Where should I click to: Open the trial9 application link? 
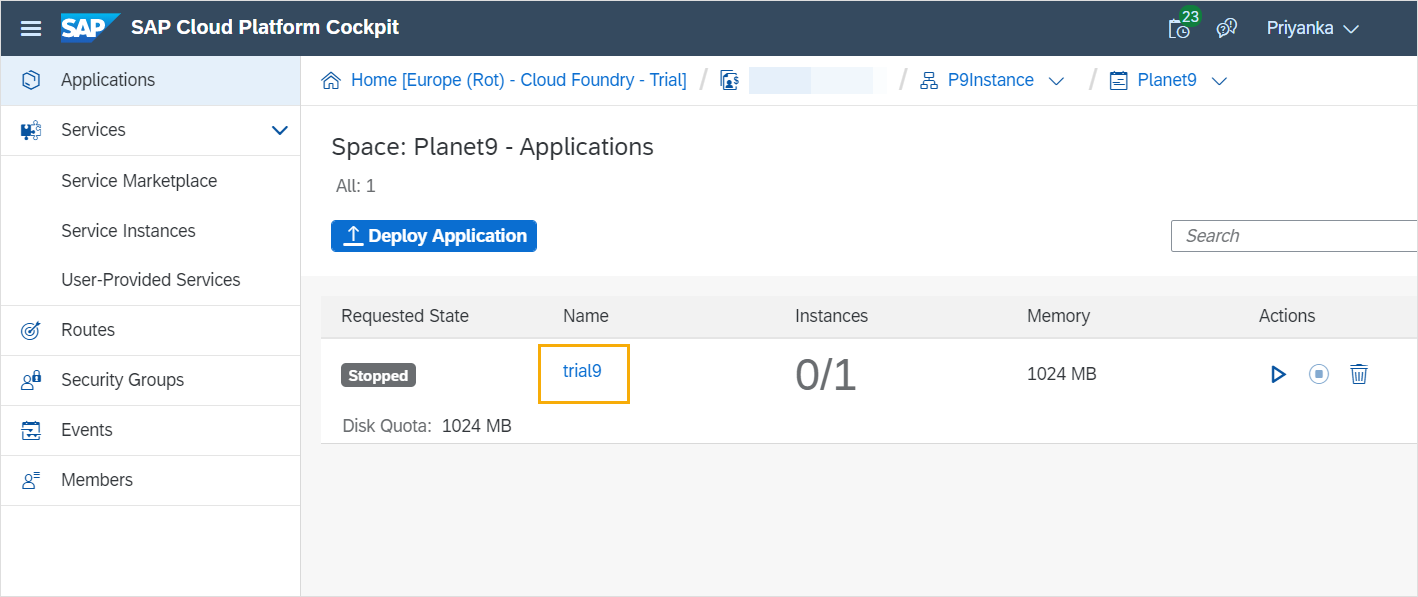(583, 373)
